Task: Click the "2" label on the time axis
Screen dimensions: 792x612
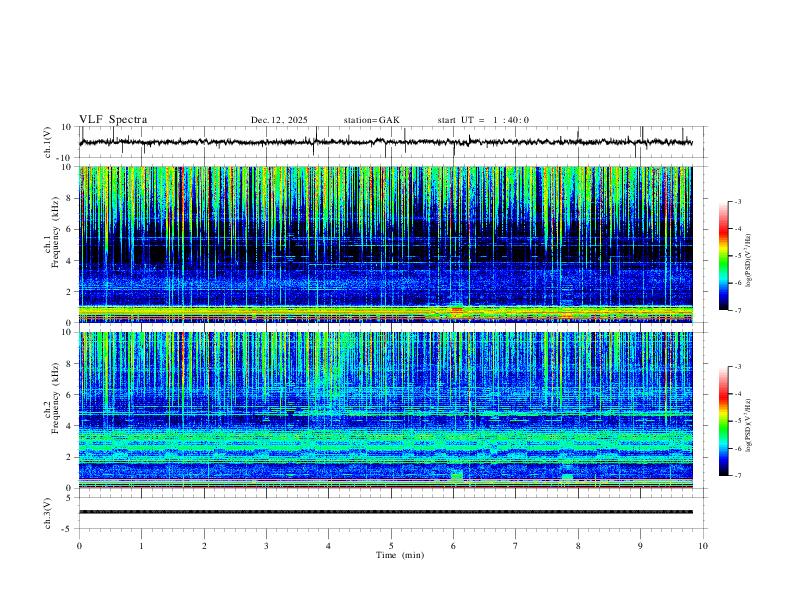Action: [204, 546]
